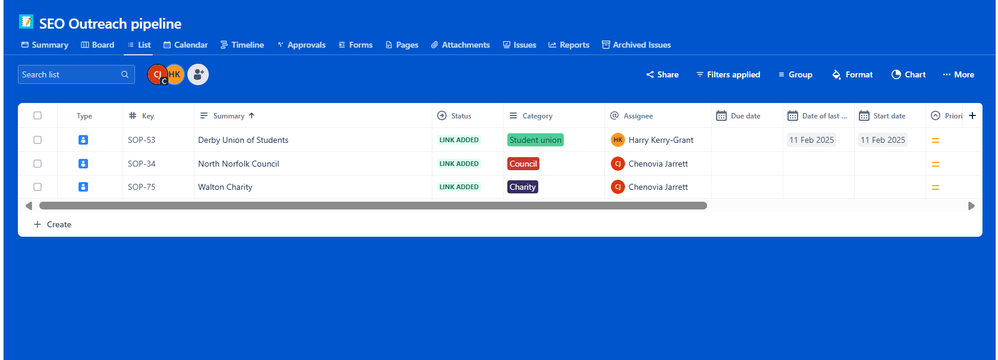This screenshot has width=998, height=360.
Task: Click the medium priority icon for Derby Union
Action: pos(936,140)
